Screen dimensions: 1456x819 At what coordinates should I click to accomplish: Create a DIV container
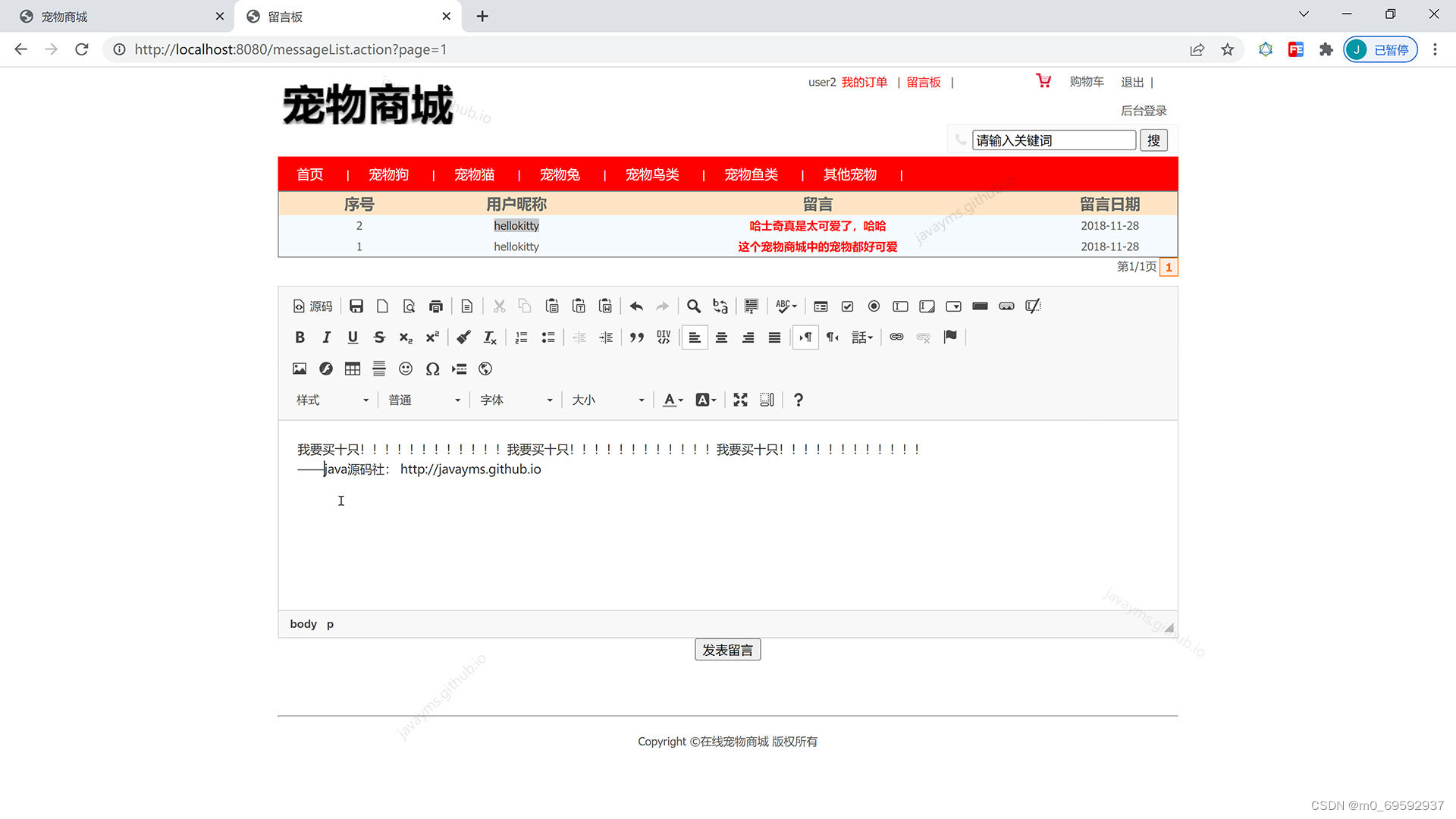click(664, 337)
